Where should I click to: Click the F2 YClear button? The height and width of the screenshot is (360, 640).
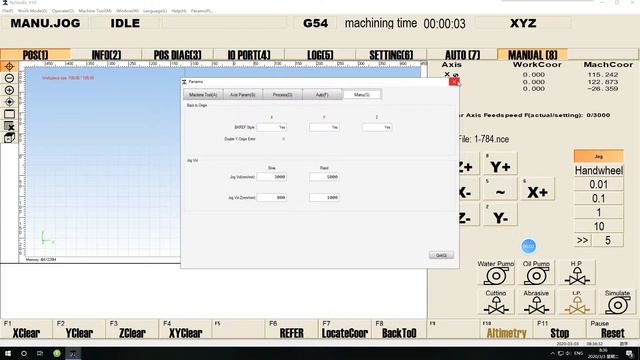(79, 329)
